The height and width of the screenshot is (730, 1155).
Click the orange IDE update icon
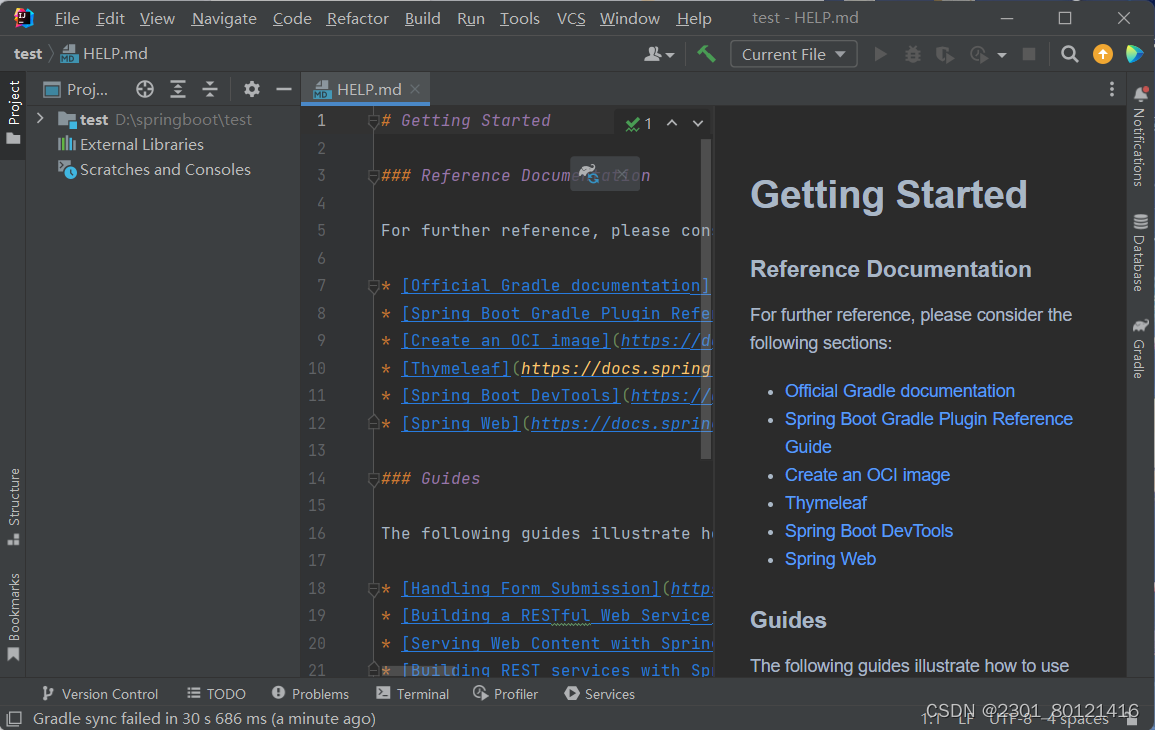(1103, 54)
